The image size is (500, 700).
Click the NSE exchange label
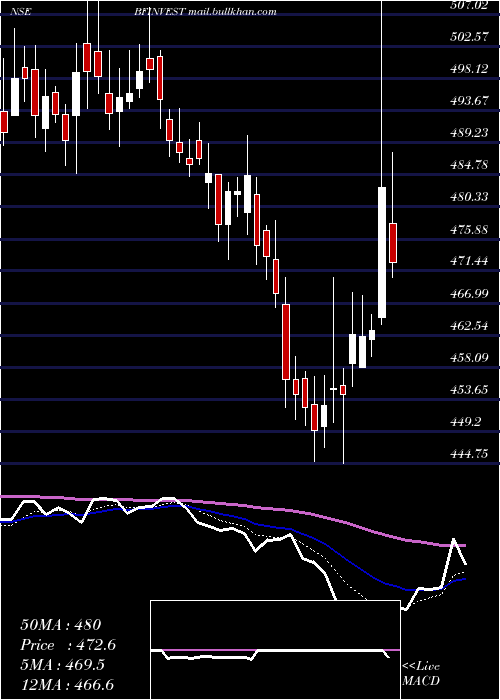coord(21,12)
